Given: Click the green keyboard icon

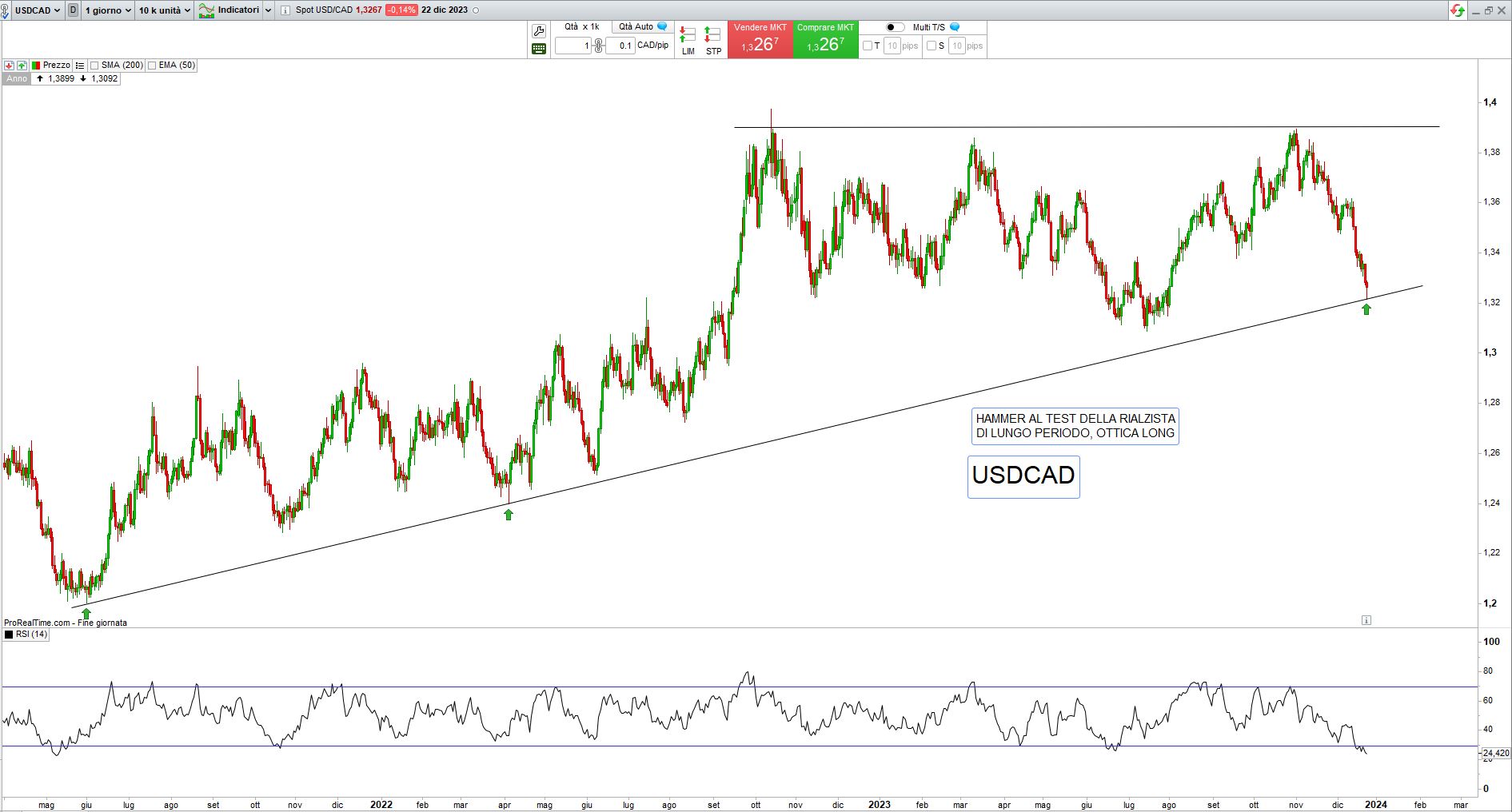Looking at the screenshot, I should (x=539, y=49).
